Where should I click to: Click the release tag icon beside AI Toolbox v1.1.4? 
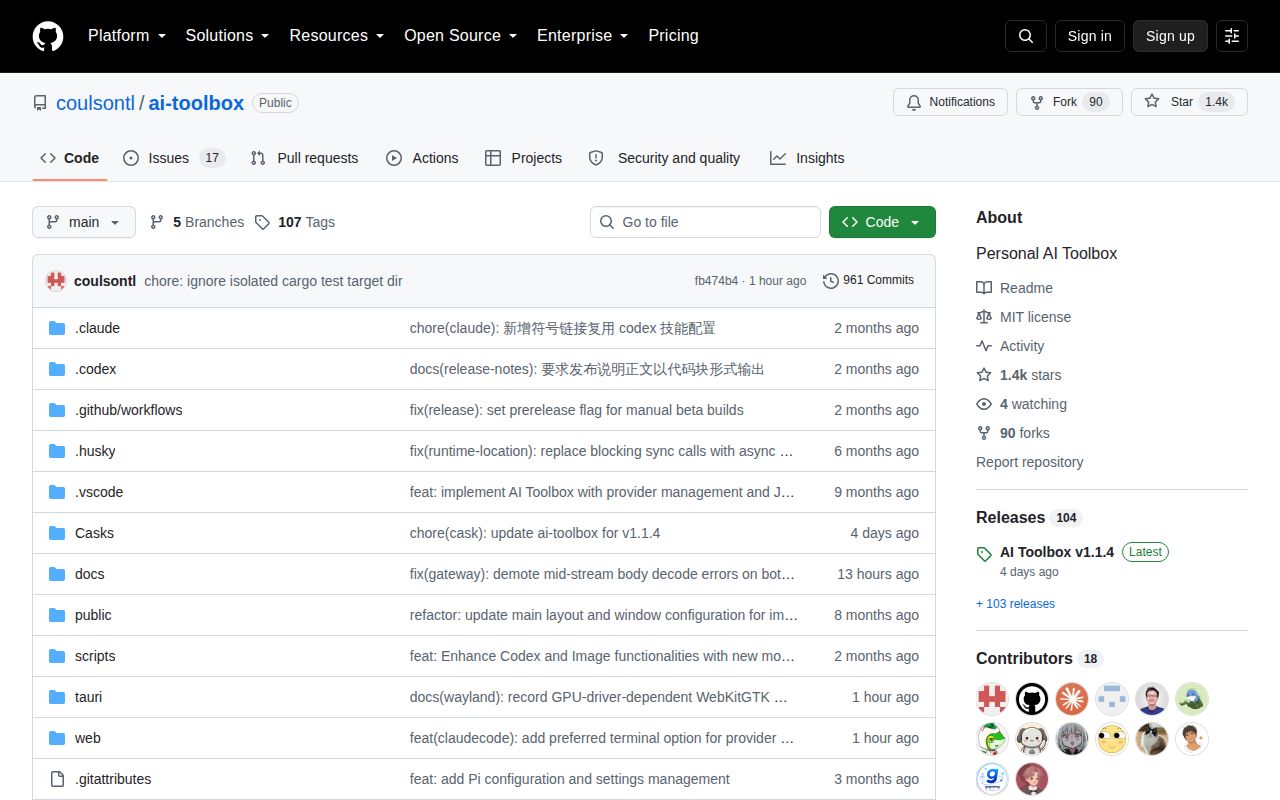click(984, 553)
